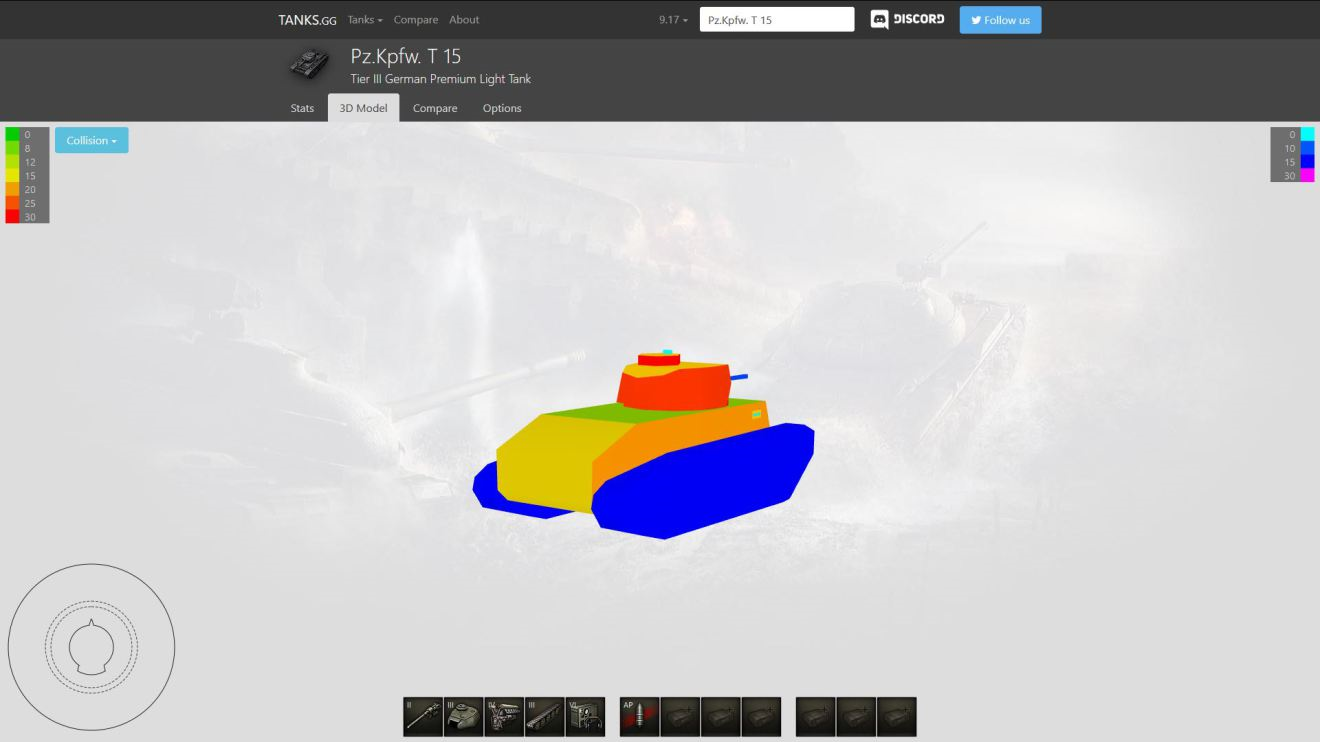Switch to the Stats tab
1320x742 pixels.
point(302,108)
